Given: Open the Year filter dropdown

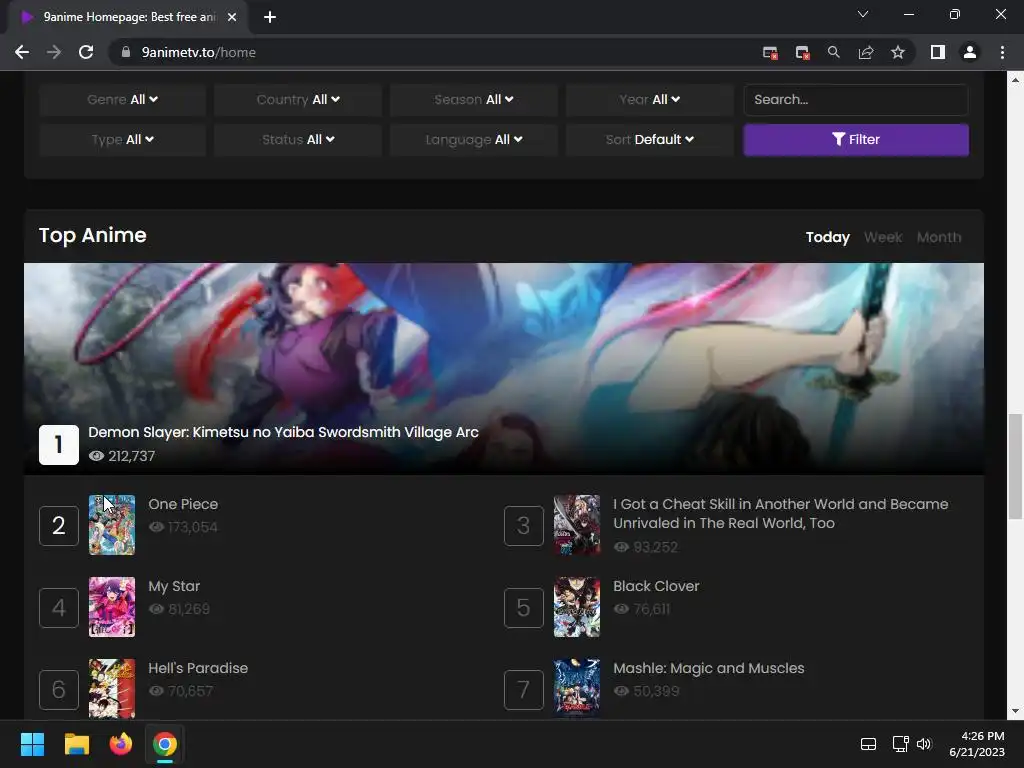Looking at the screenshot, I should pos(650,99).
